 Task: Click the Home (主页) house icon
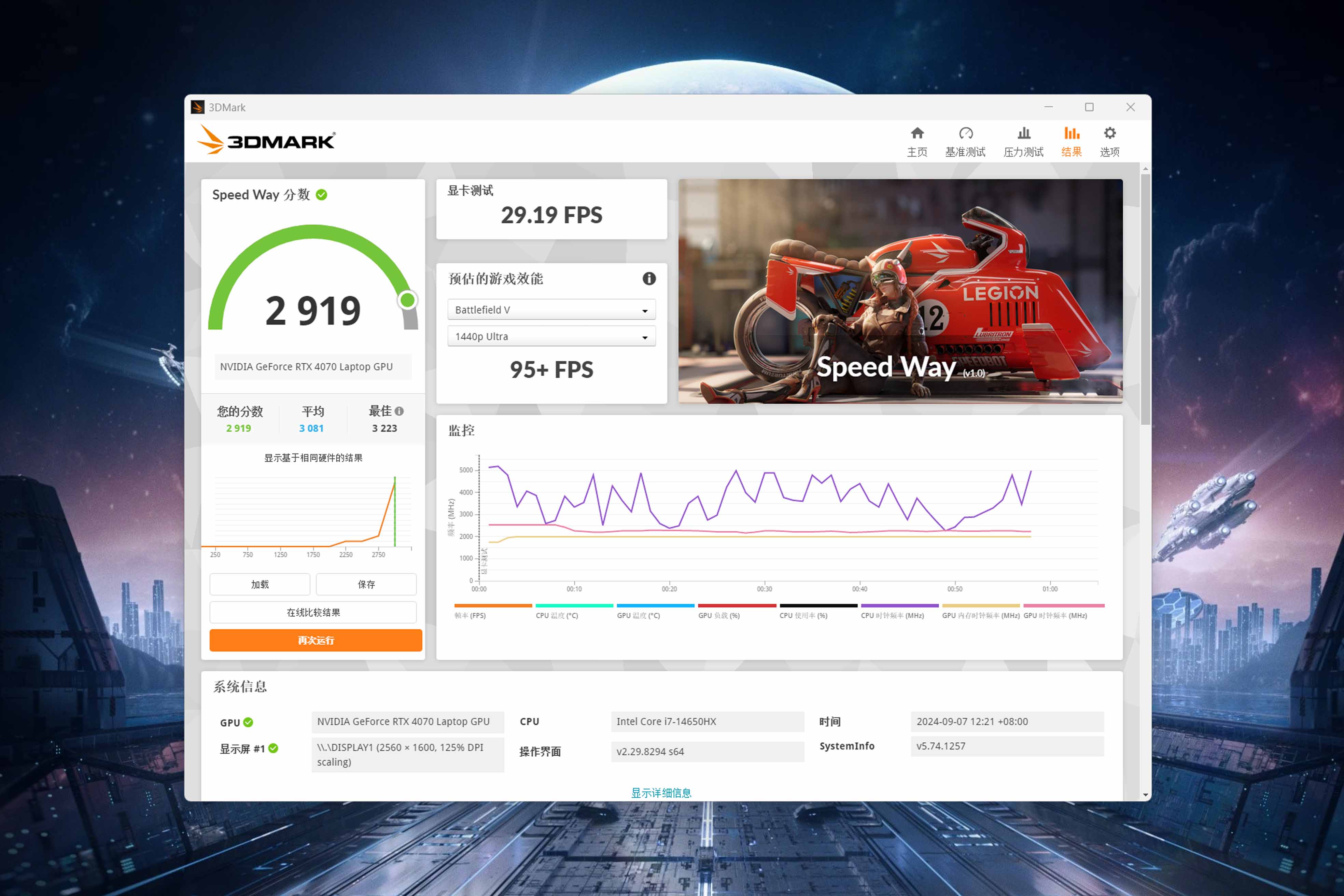tap(917, 134)
